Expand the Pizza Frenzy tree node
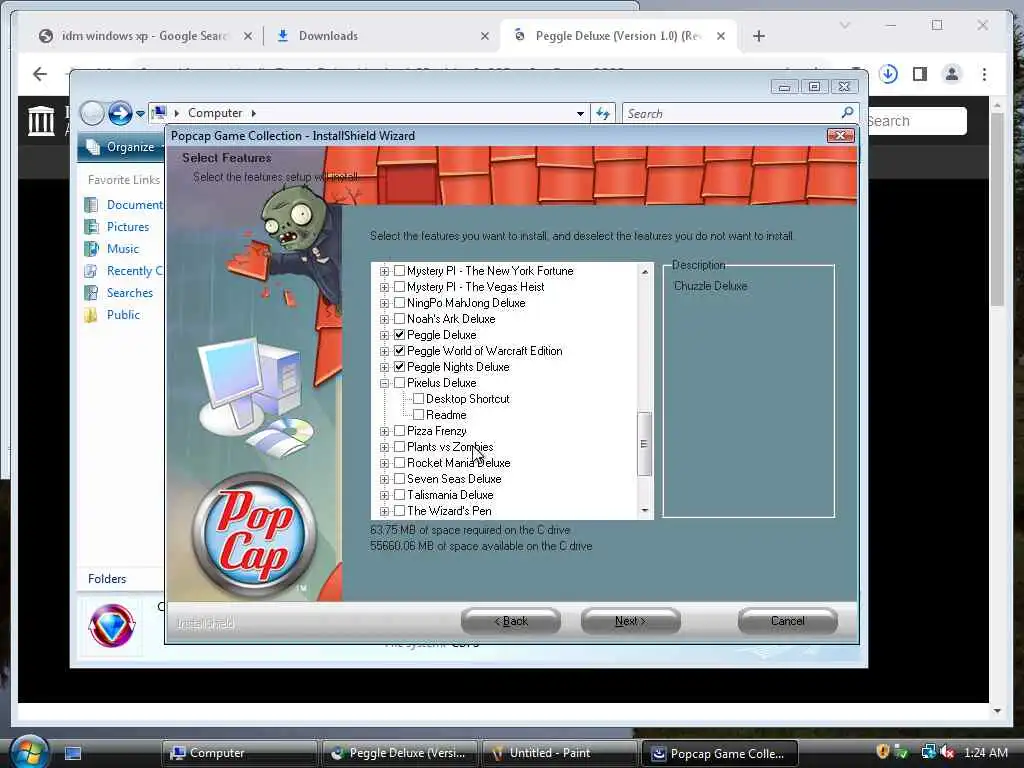1024x768 pixels. pyautogui.click(x=384, y=431)
